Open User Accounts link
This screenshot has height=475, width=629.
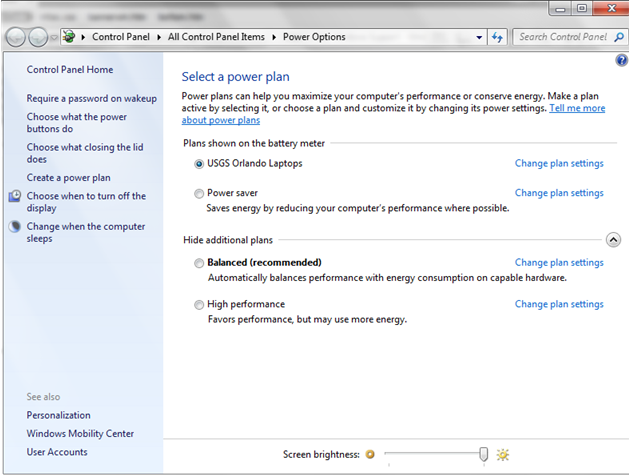(57, 452)
